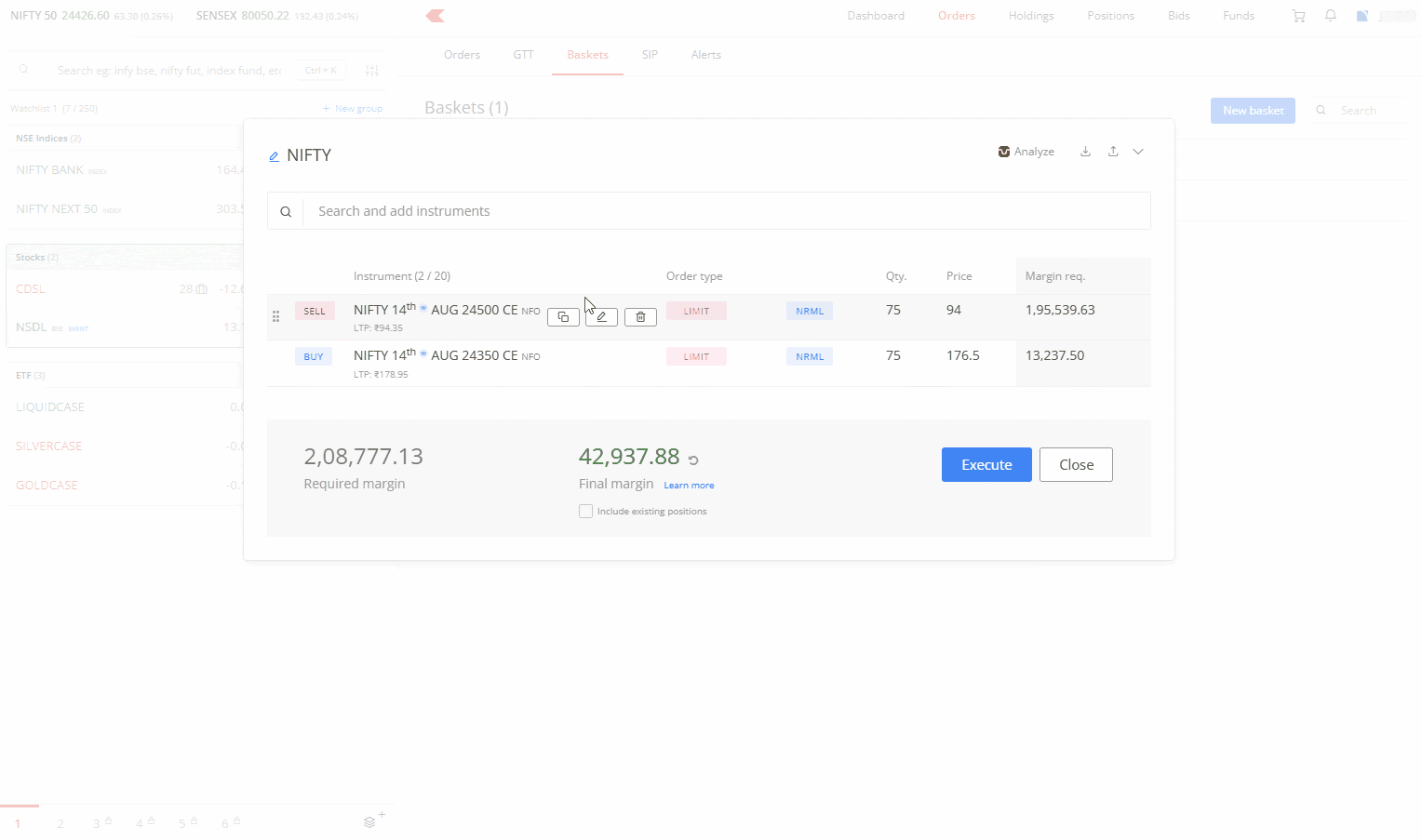The image size is (1422, 840).
Task: Expand the chevron menu in basket header
Action: pyautogui.click(x=1138, y=152)
